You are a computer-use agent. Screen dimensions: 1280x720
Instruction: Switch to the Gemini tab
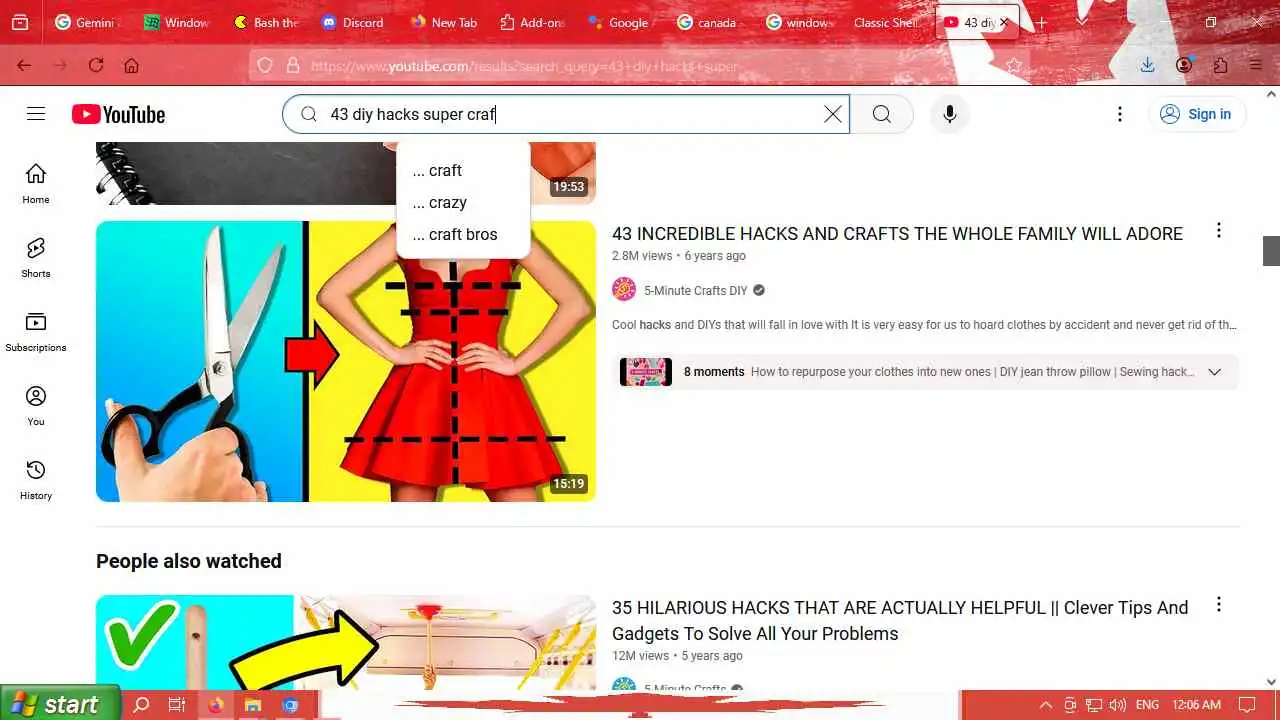pos(85,22)
